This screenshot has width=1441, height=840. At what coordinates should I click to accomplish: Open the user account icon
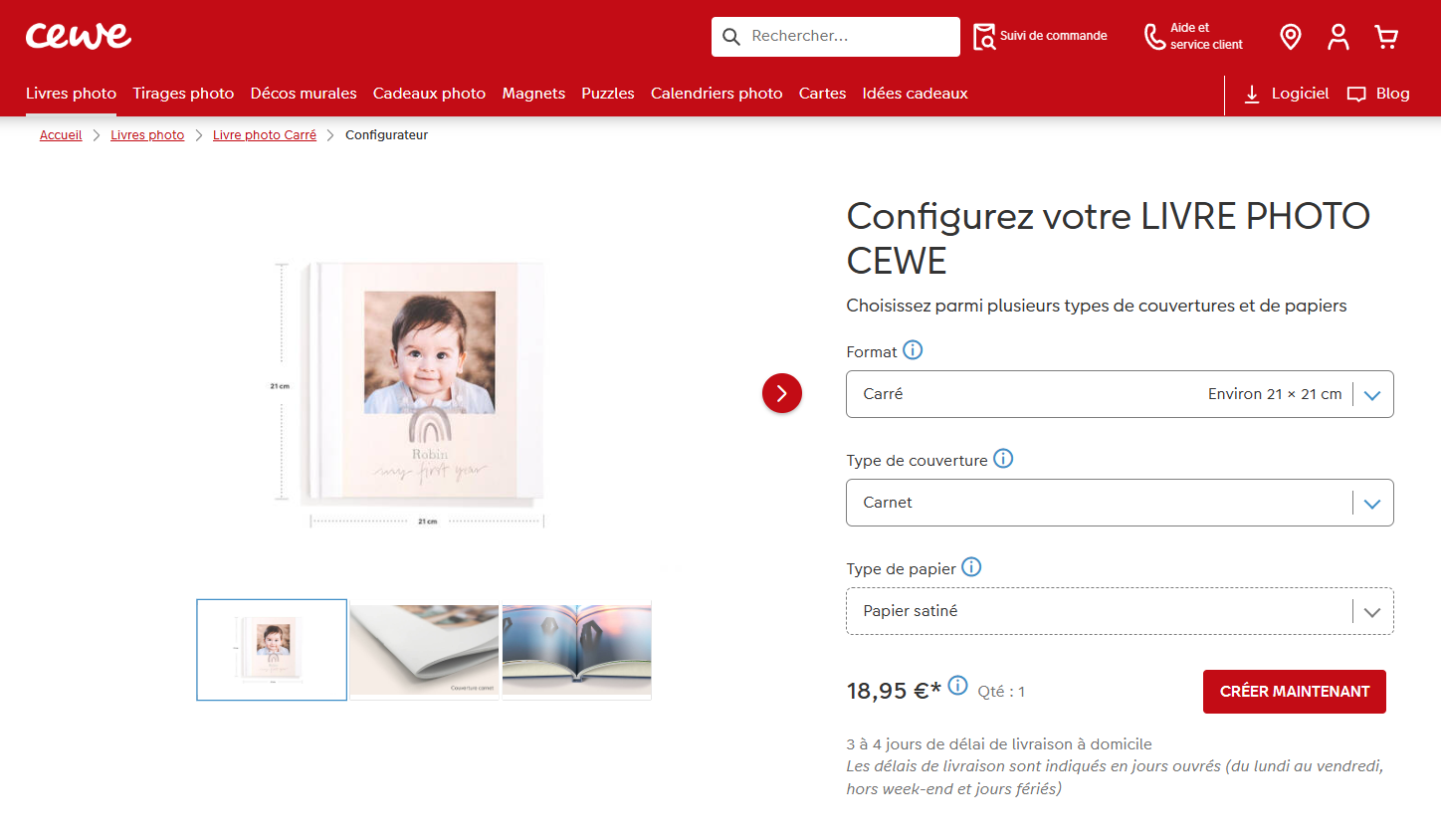[1338, 37]
